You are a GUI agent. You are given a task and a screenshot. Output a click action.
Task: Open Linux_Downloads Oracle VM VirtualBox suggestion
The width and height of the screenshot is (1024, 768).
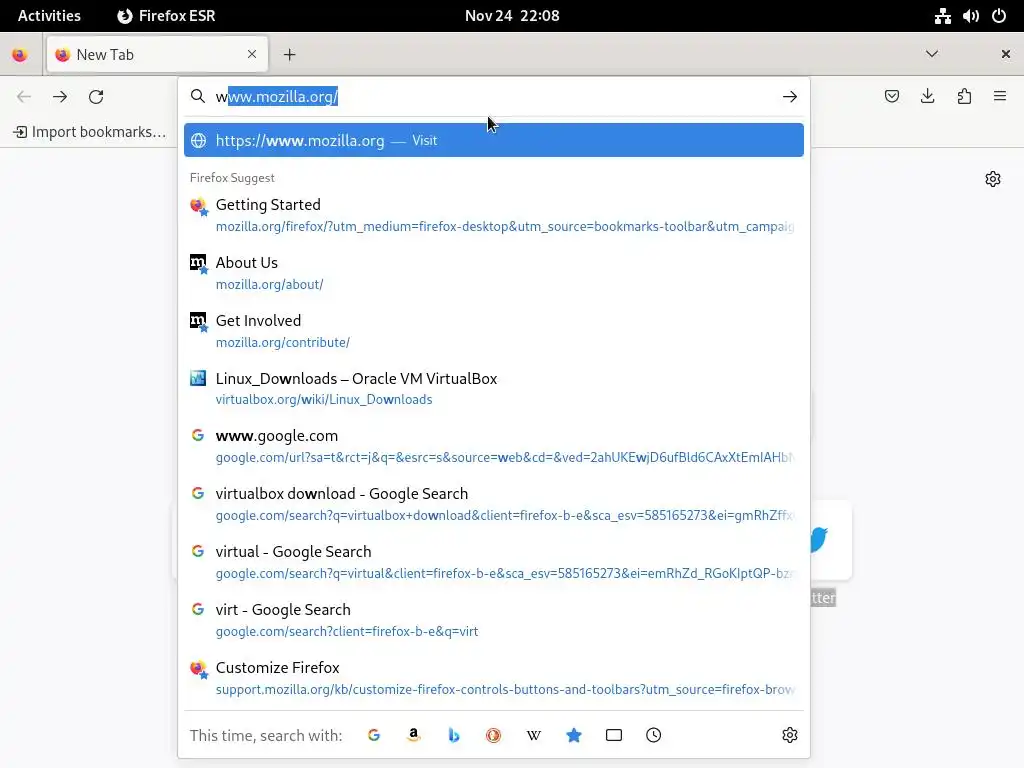coord(494,389)
